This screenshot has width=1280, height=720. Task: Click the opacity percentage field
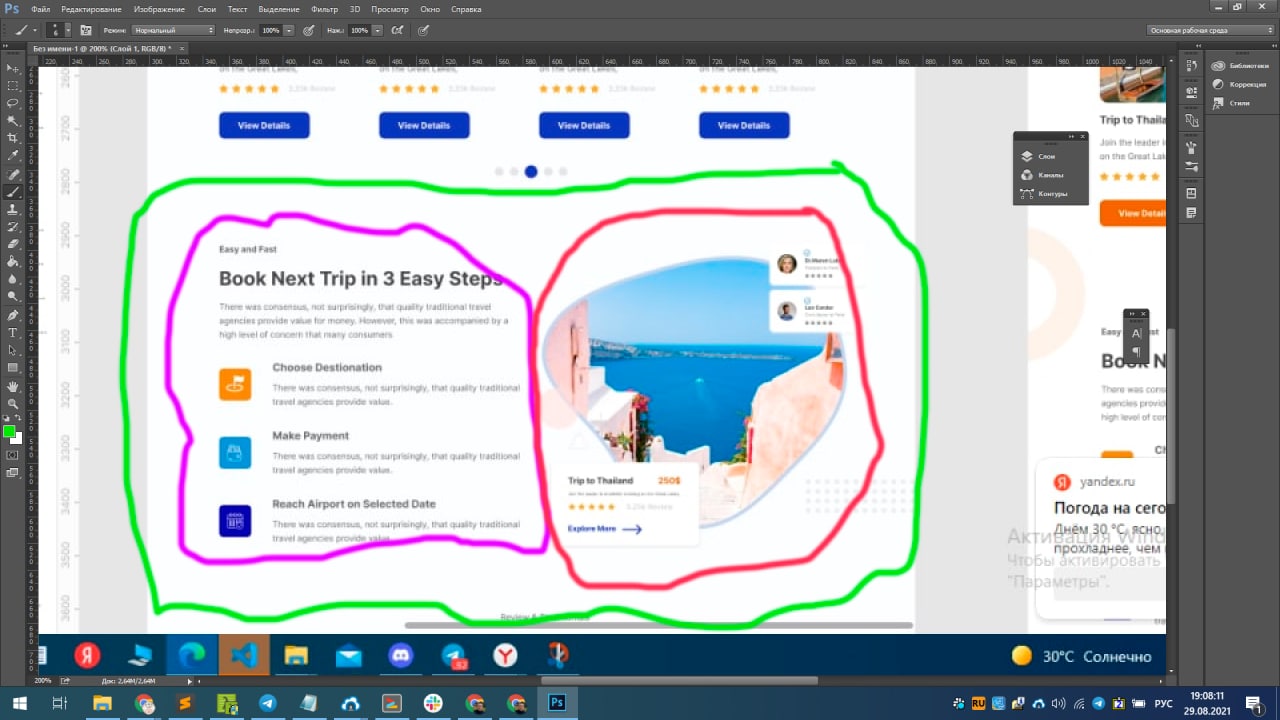[x=270, y=30]
